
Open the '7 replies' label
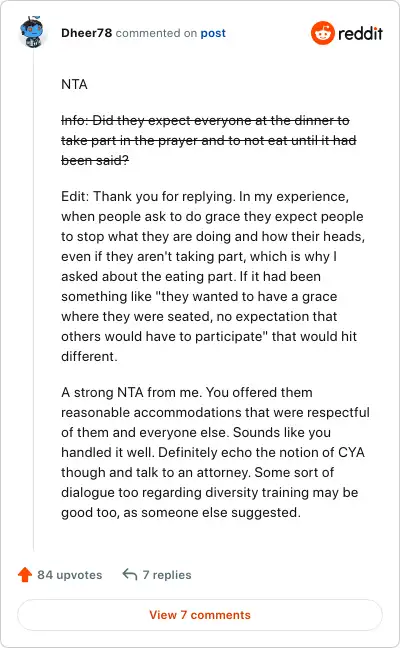(x=167, y=575)
